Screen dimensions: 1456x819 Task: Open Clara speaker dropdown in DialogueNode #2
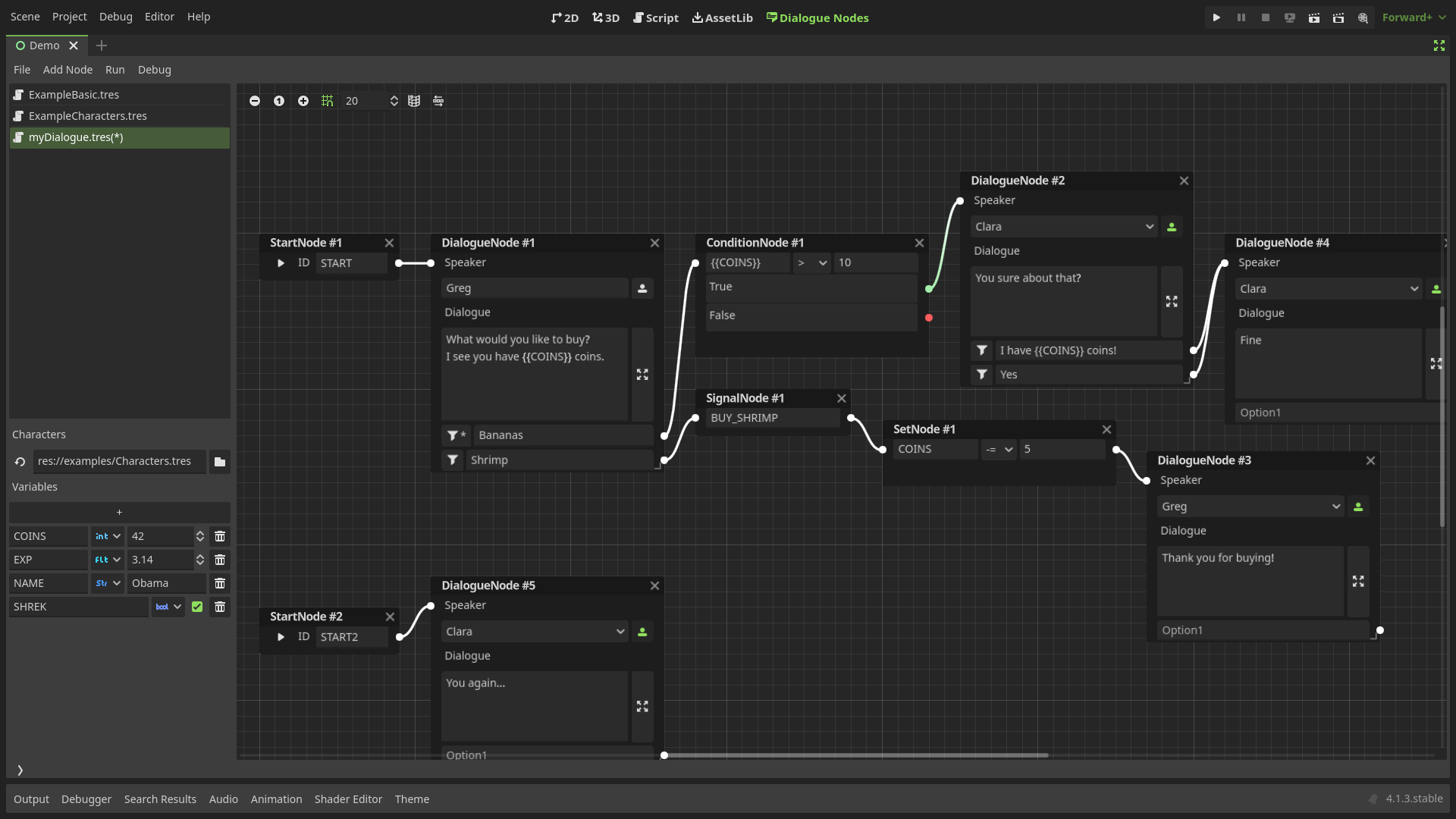point(1063,227)
